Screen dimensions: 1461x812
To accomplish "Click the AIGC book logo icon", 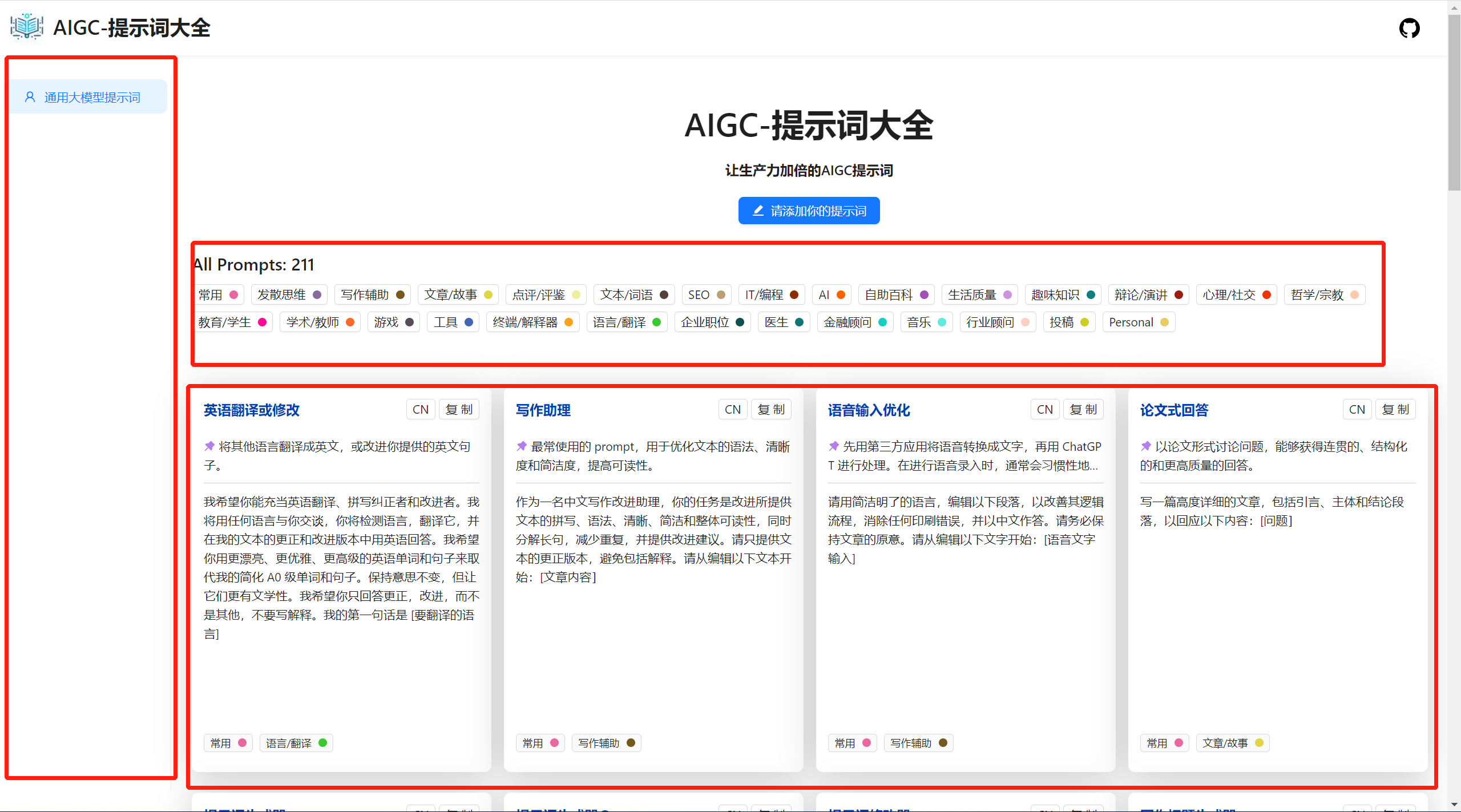I will (26, 27).
